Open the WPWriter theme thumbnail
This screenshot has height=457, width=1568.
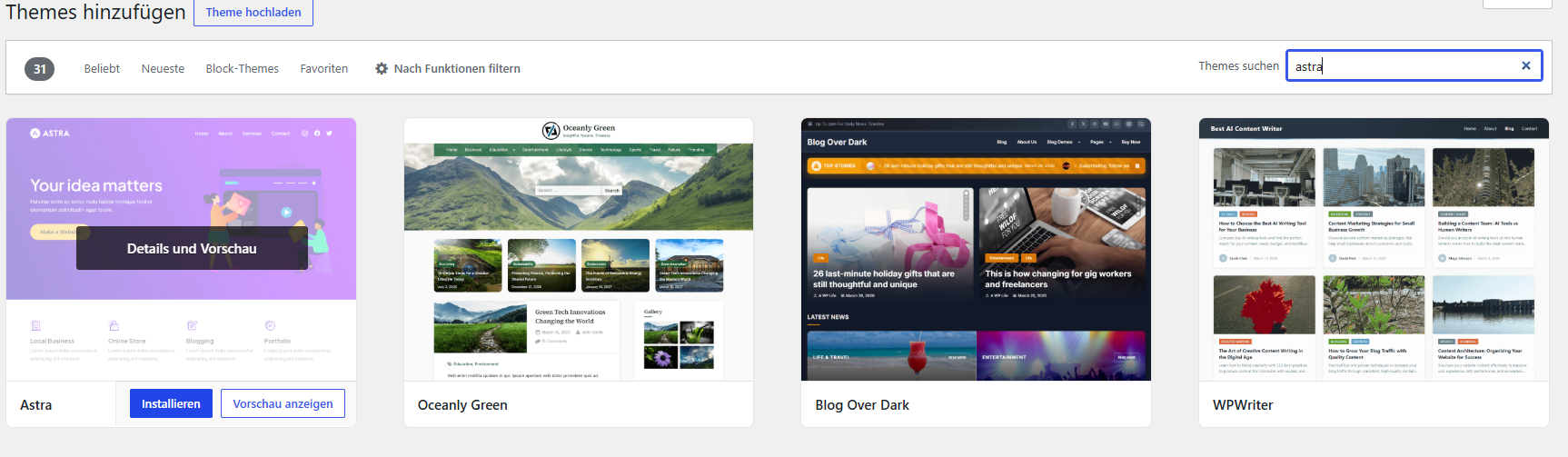pos(1374,249)
